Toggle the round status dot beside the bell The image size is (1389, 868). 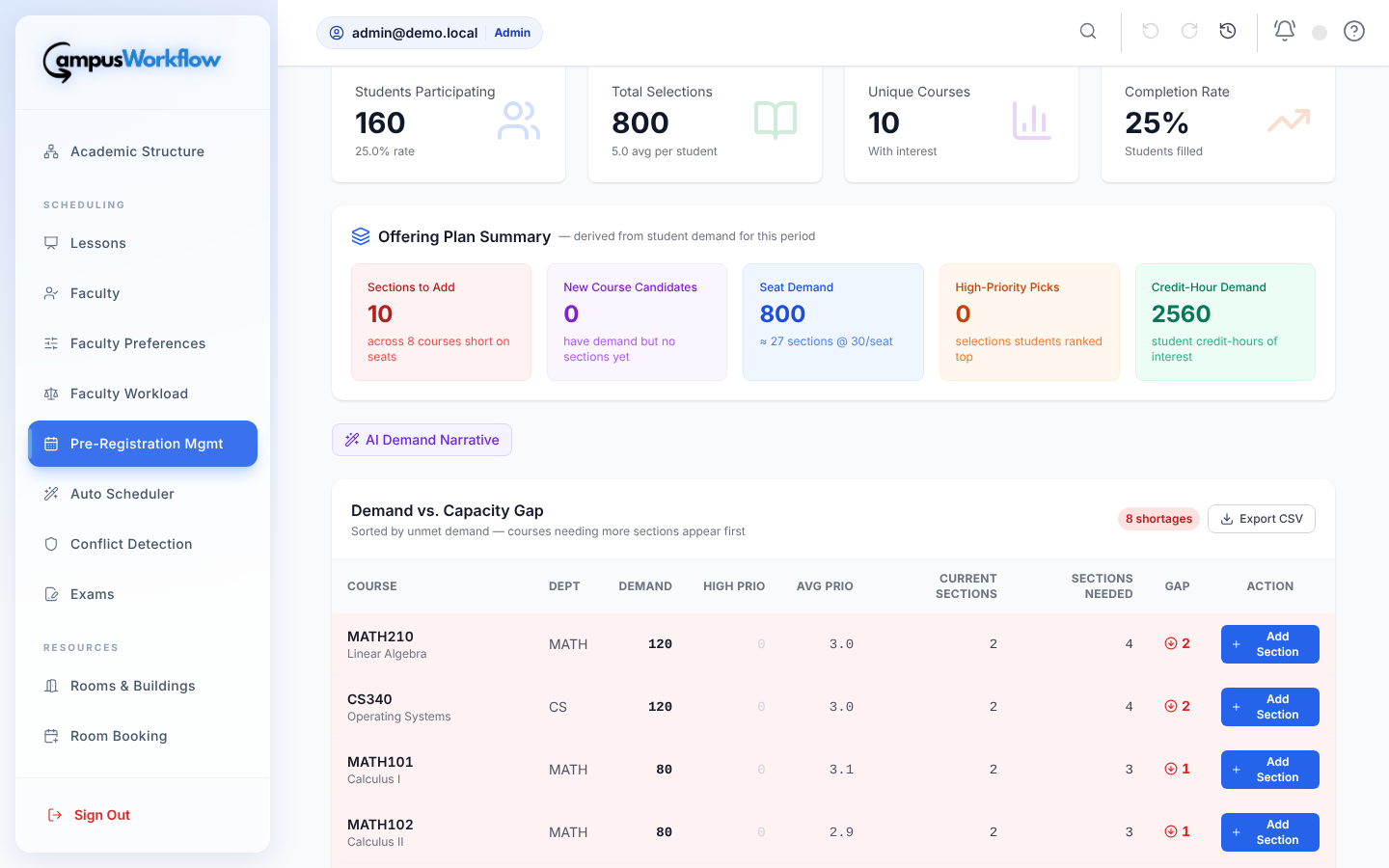point(1320,33)
